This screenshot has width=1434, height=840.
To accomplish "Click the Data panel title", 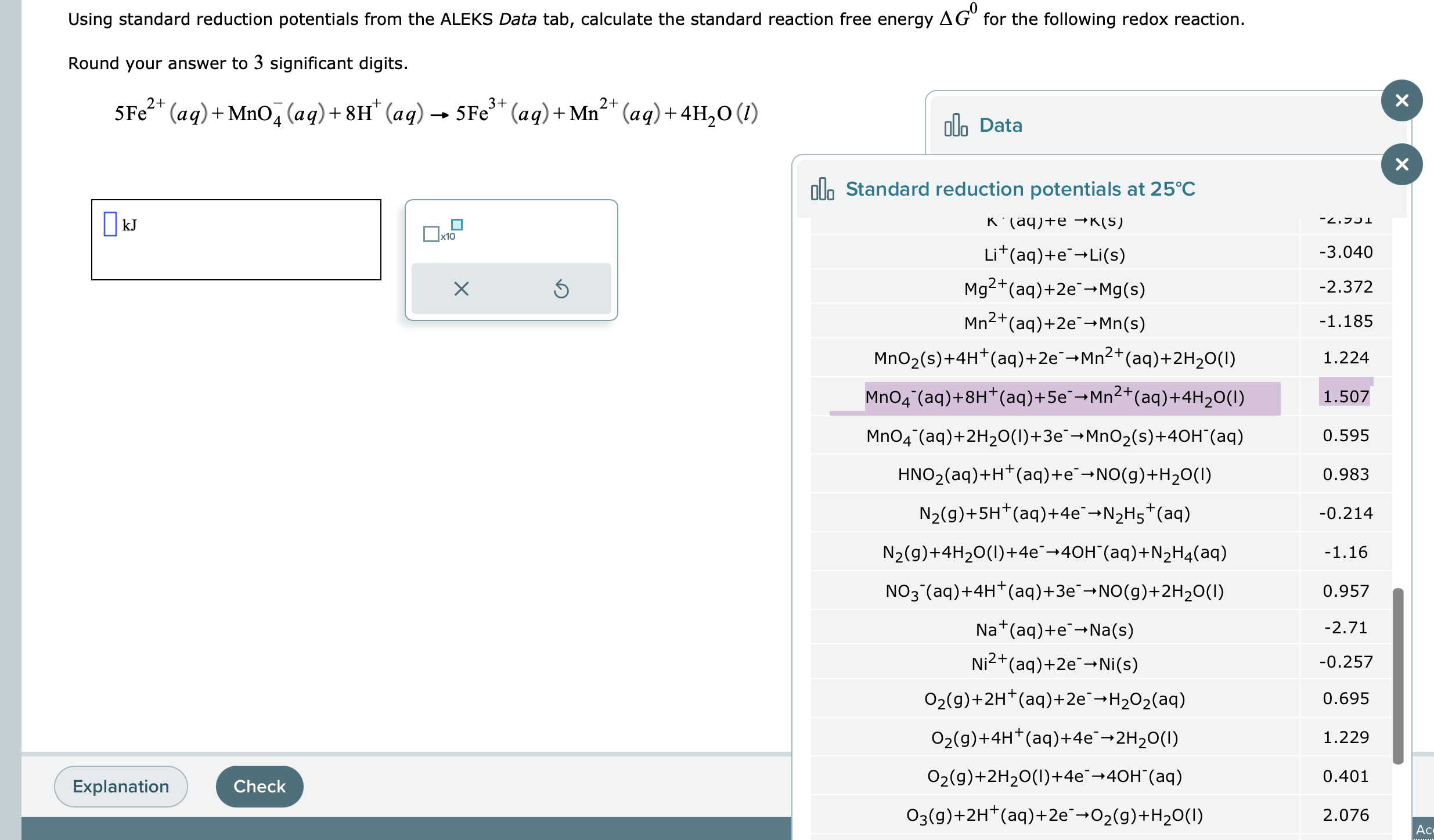I will click(x=1000, y=125).
